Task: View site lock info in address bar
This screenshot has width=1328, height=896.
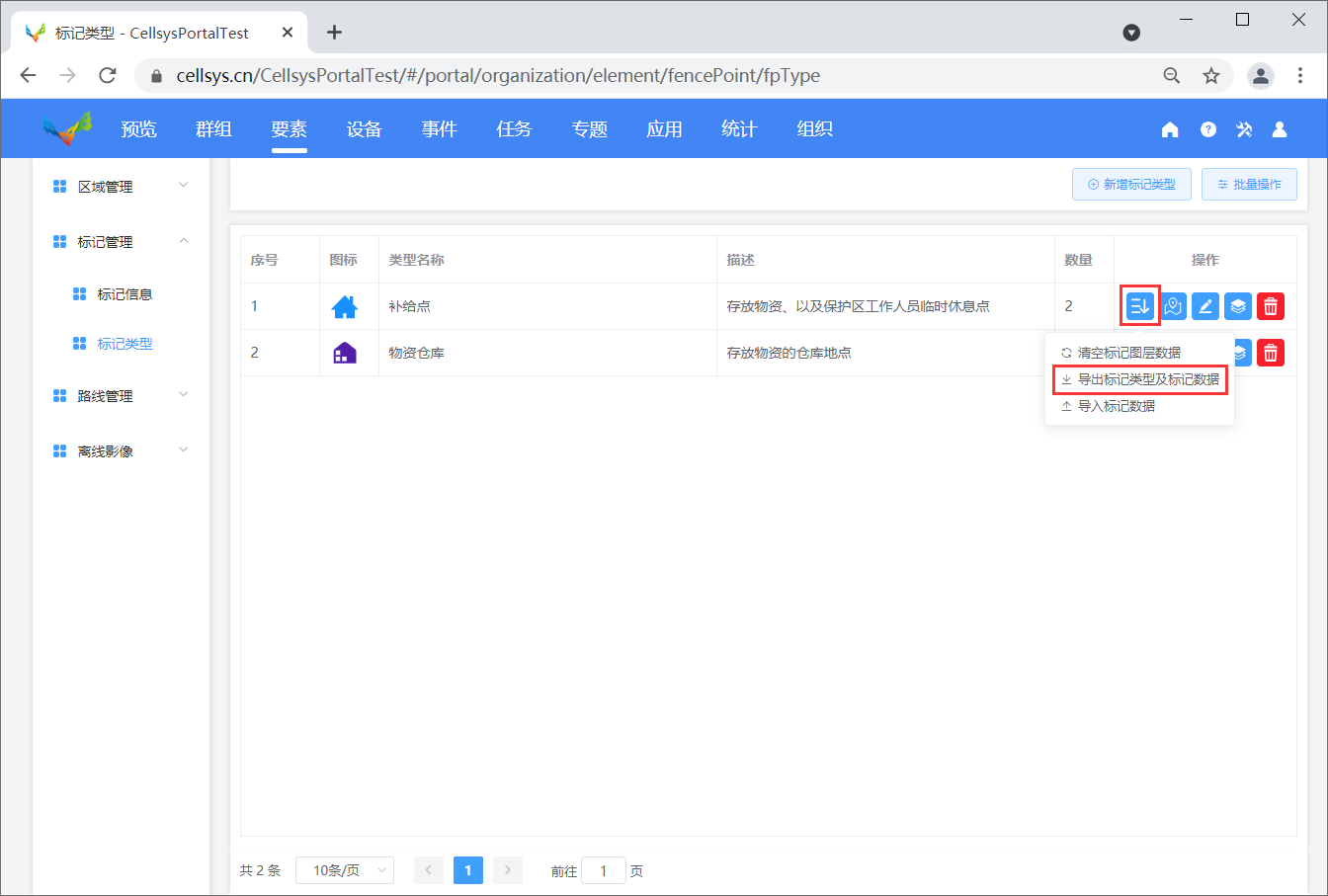Action: point(156,76)
